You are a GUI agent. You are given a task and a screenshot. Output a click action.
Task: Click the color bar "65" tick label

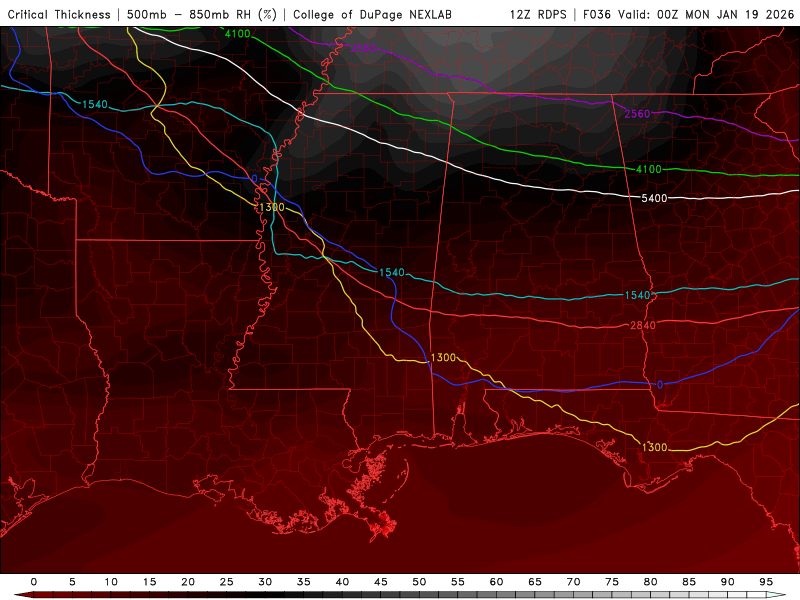coord(535,582)
